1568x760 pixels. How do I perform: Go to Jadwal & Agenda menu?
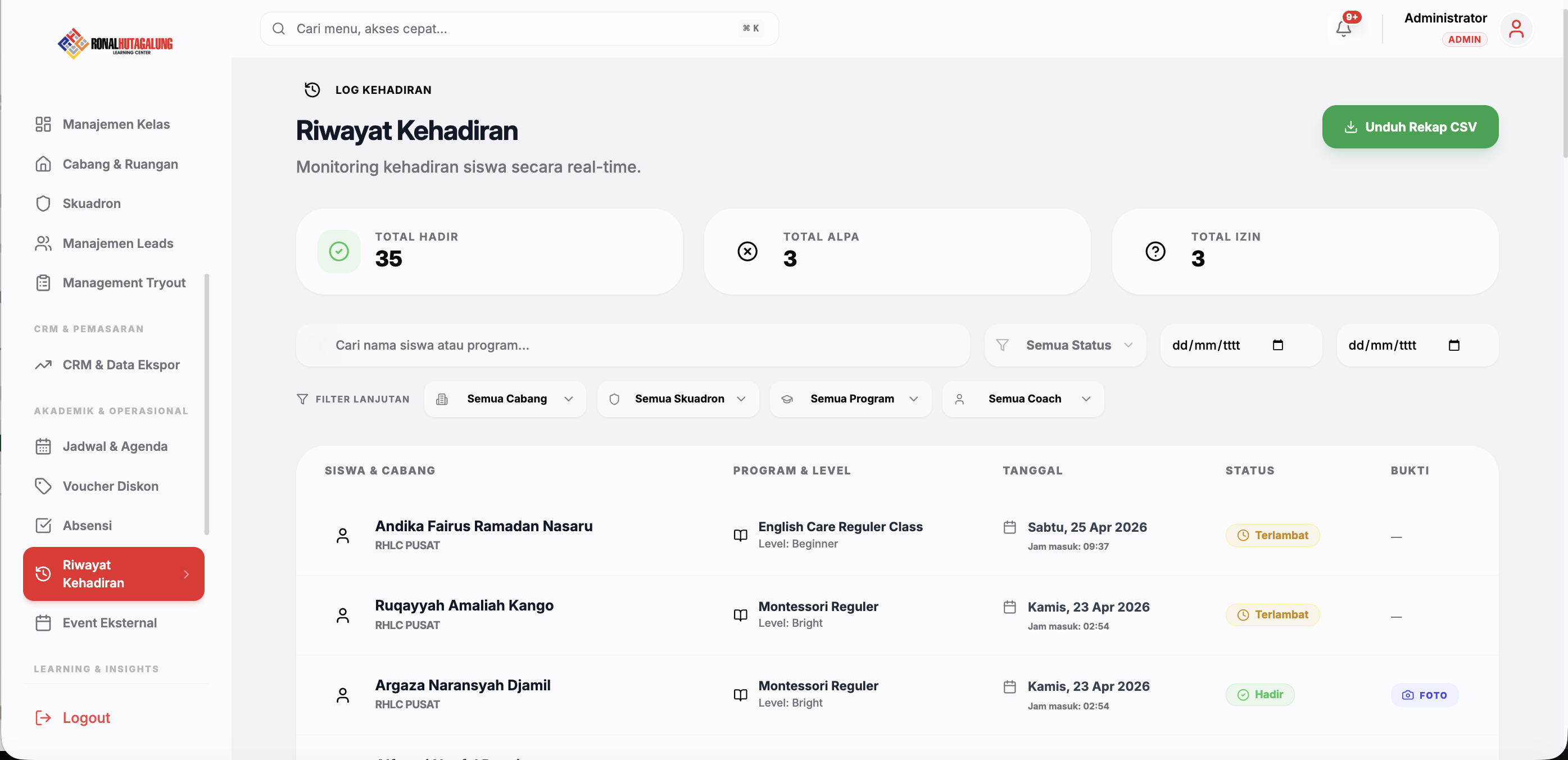point(115,446)
